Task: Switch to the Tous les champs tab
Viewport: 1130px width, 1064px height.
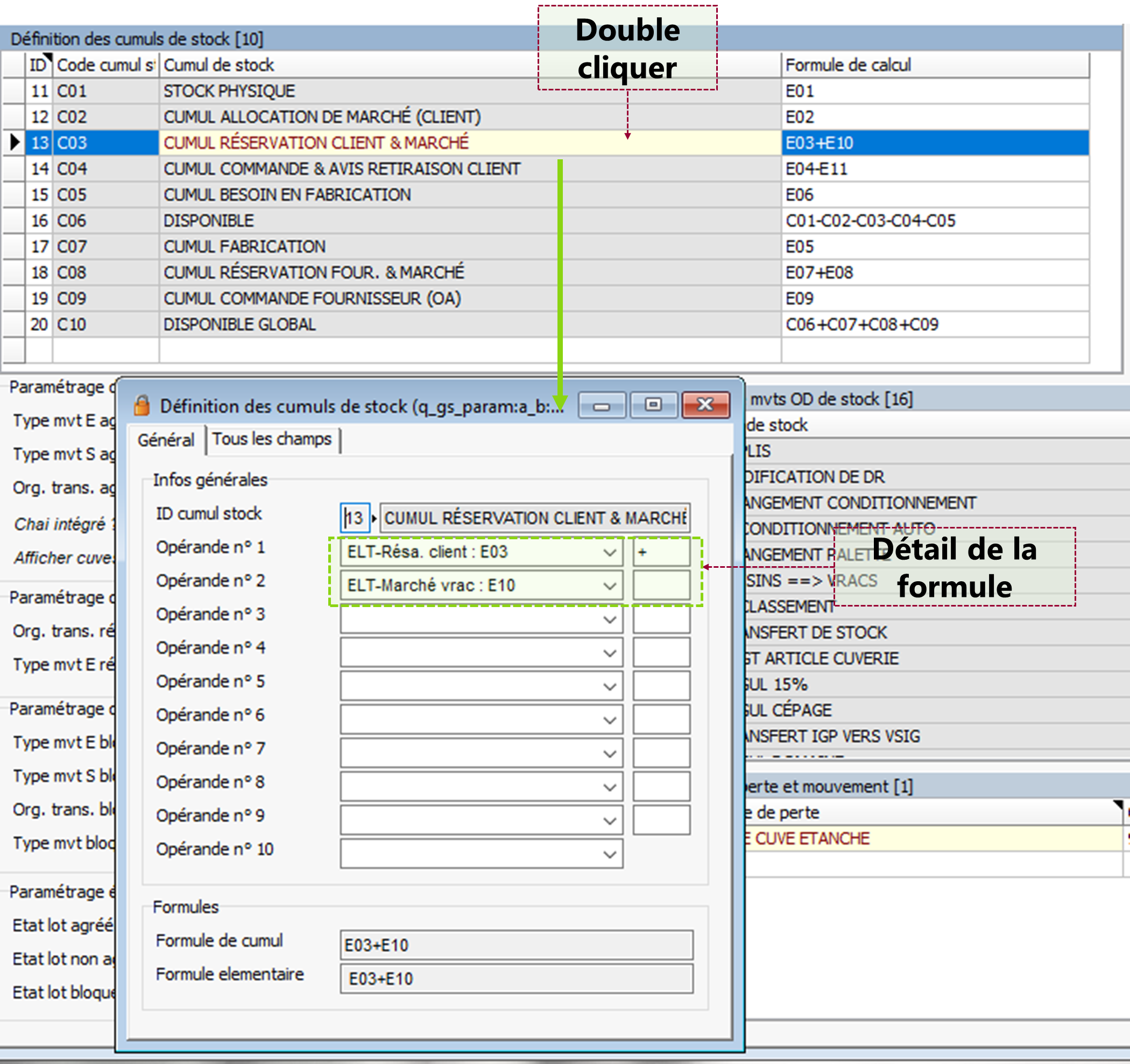Action: (272, 439)
